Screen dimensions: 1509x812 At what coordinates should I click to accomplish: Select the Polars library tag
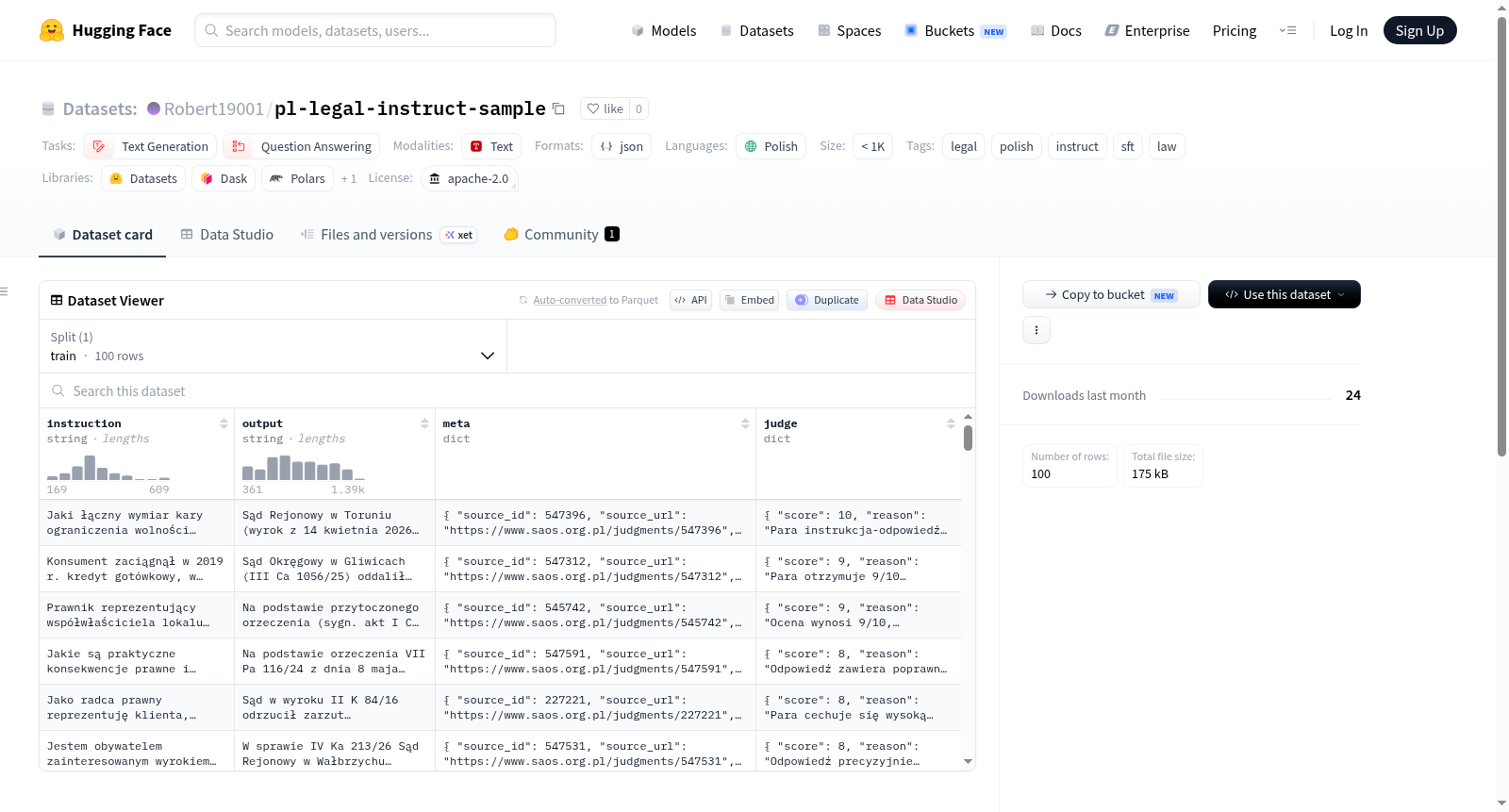pyautogui.click(x=297, y=178)
